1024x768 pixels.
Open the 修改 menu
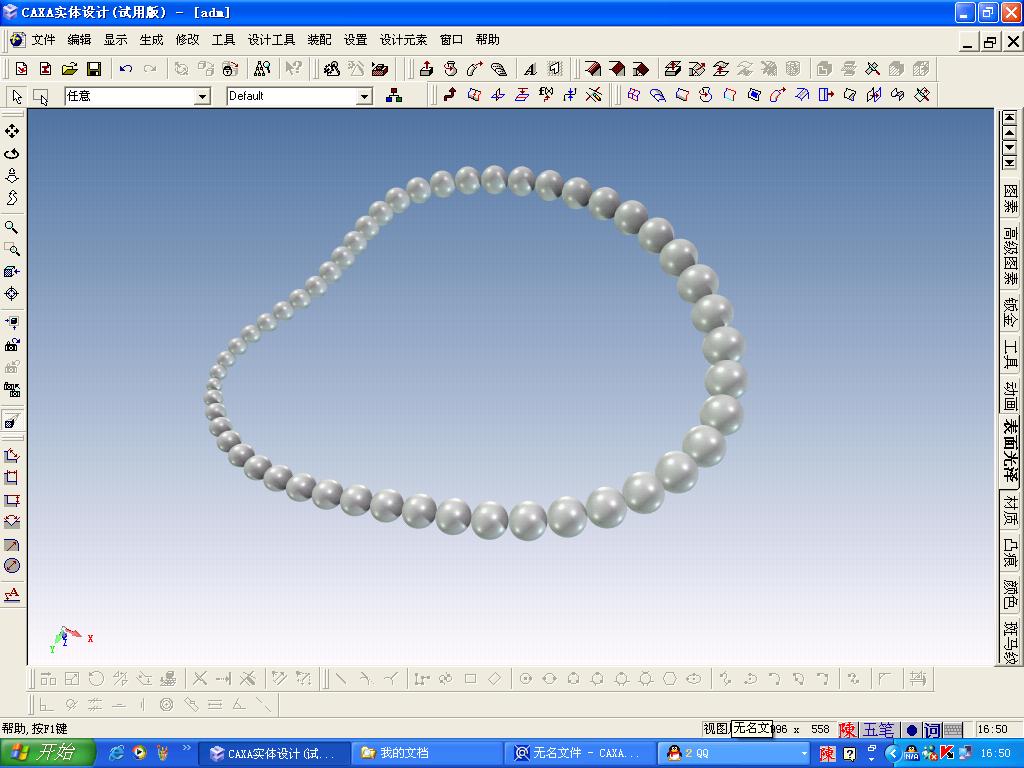pos(187,40)
